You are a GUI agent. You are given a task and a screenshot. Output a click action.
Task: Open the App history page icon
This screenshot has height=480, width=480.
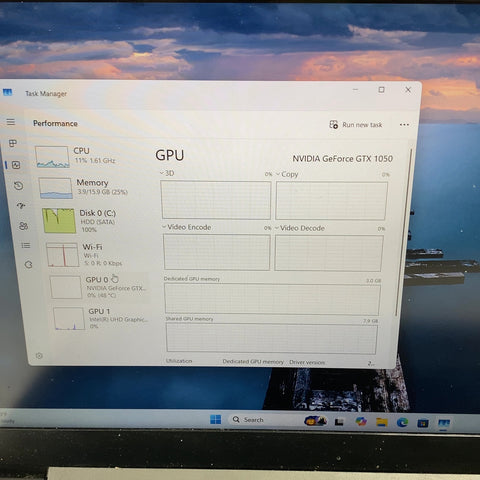coord(19,186)
